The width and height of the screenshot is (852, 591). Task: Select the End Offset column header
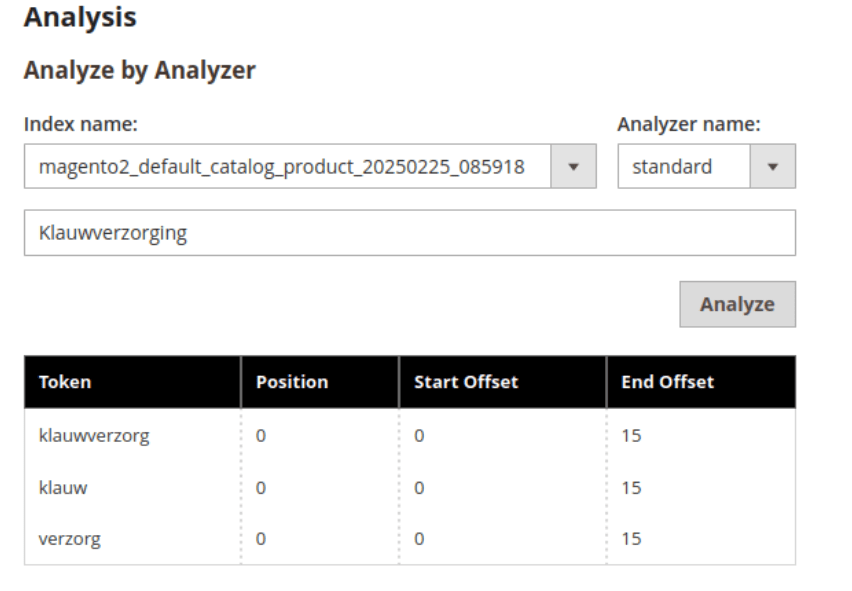point(667,382)
